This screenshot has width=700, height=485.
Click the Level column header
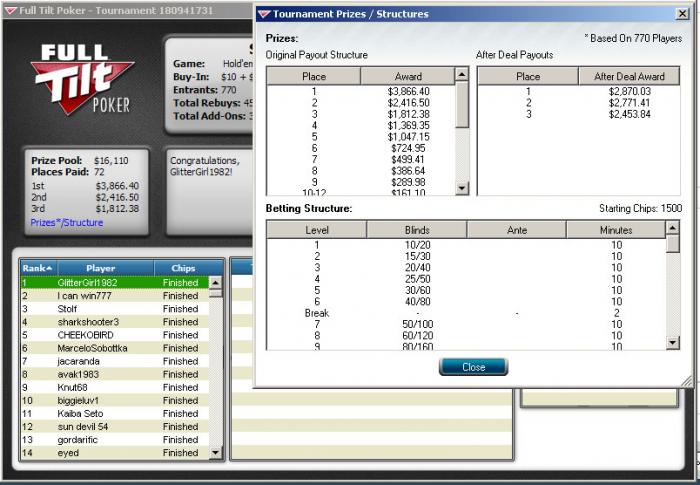[x=317, y=230]
